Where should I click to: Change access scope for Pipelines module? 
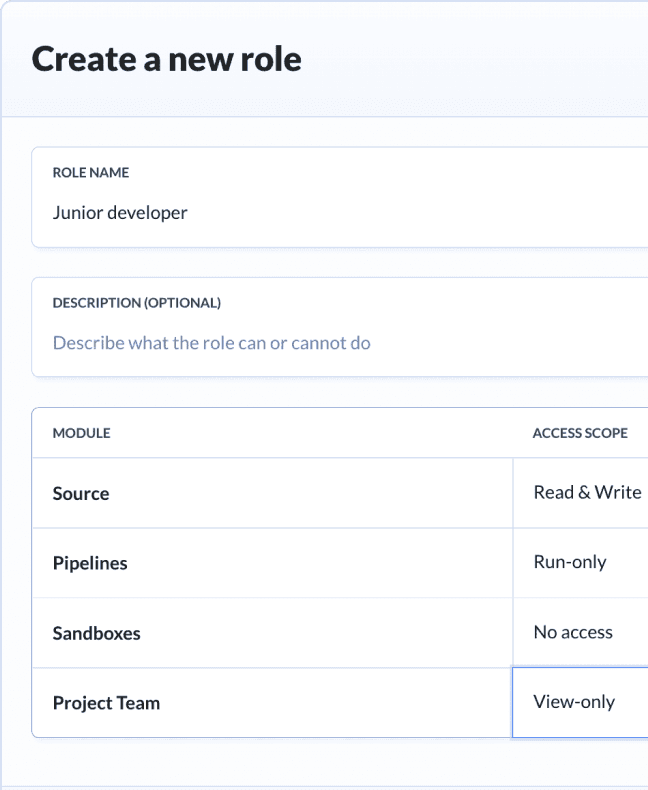coord(570,562)
